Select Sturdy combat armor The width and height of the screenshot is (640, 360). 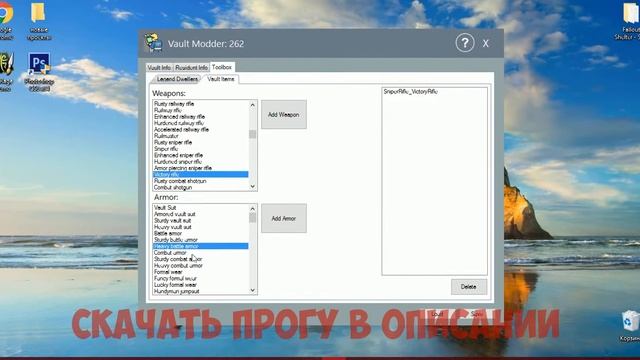coord(200,259)
